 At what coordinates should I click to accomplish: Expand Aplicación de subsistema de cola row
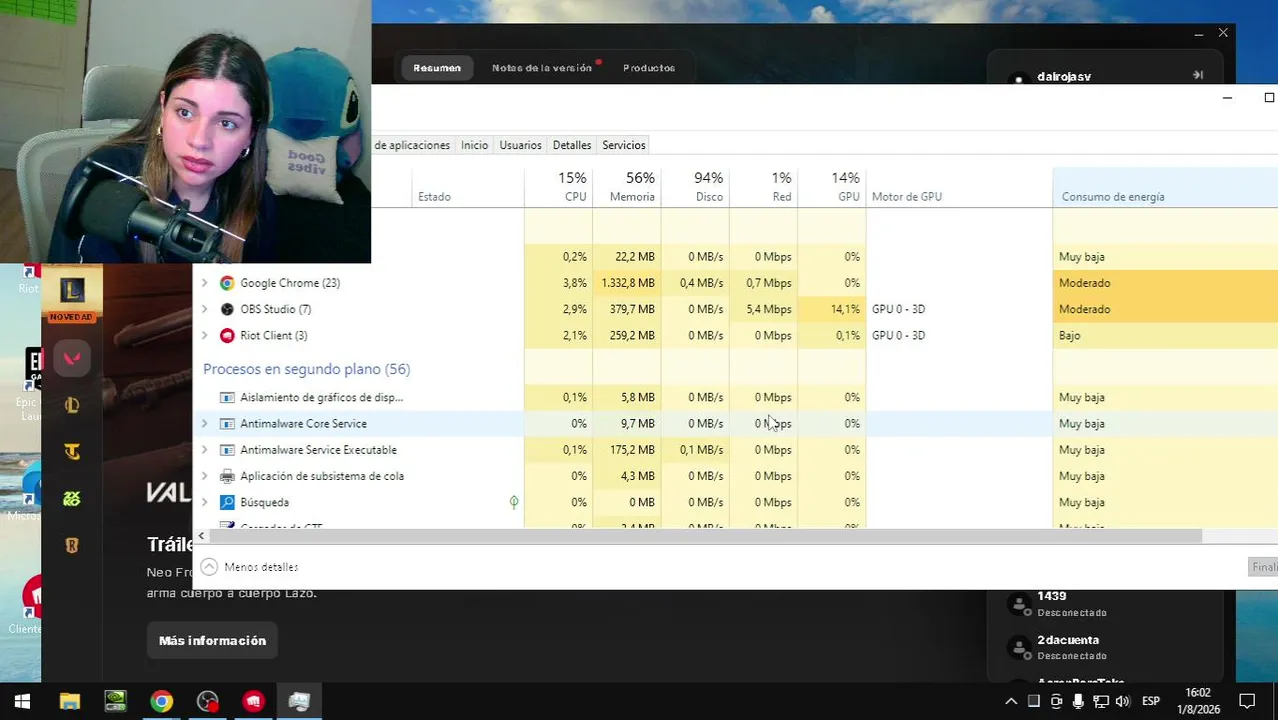tap(205, 476)
